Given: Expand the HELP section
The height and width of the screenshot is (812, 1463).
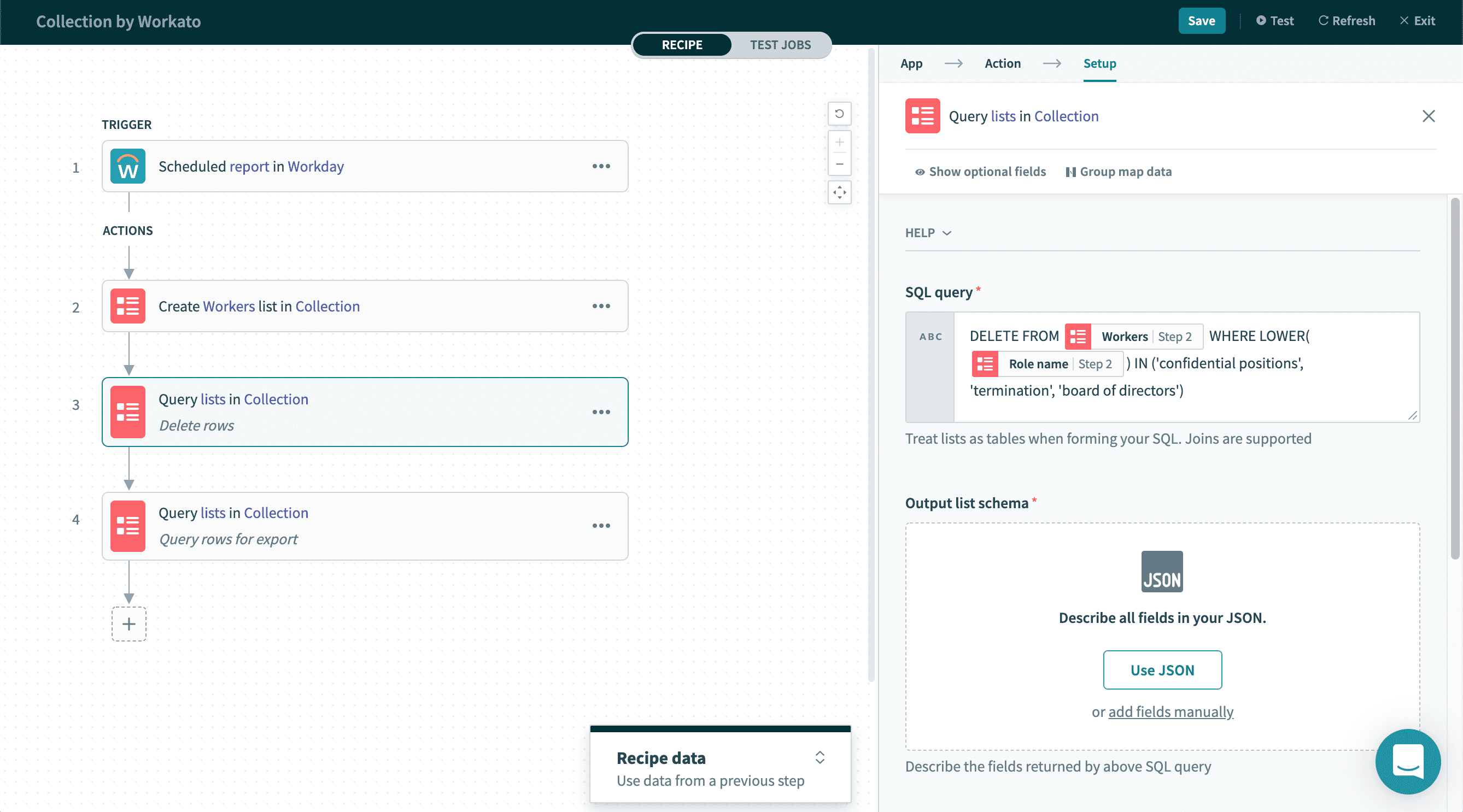Looking at the screenshot, I should (x=927, y=233).
